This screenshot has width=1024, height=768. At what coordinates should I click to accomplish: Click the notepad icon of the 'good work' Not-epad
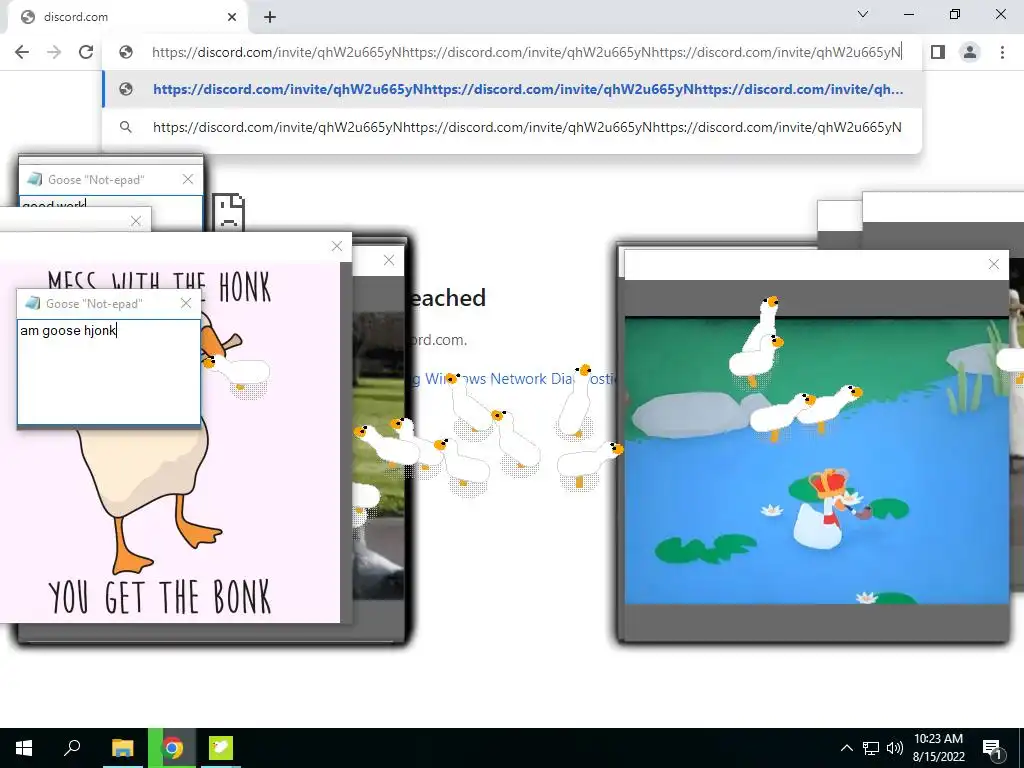[35, 180]
